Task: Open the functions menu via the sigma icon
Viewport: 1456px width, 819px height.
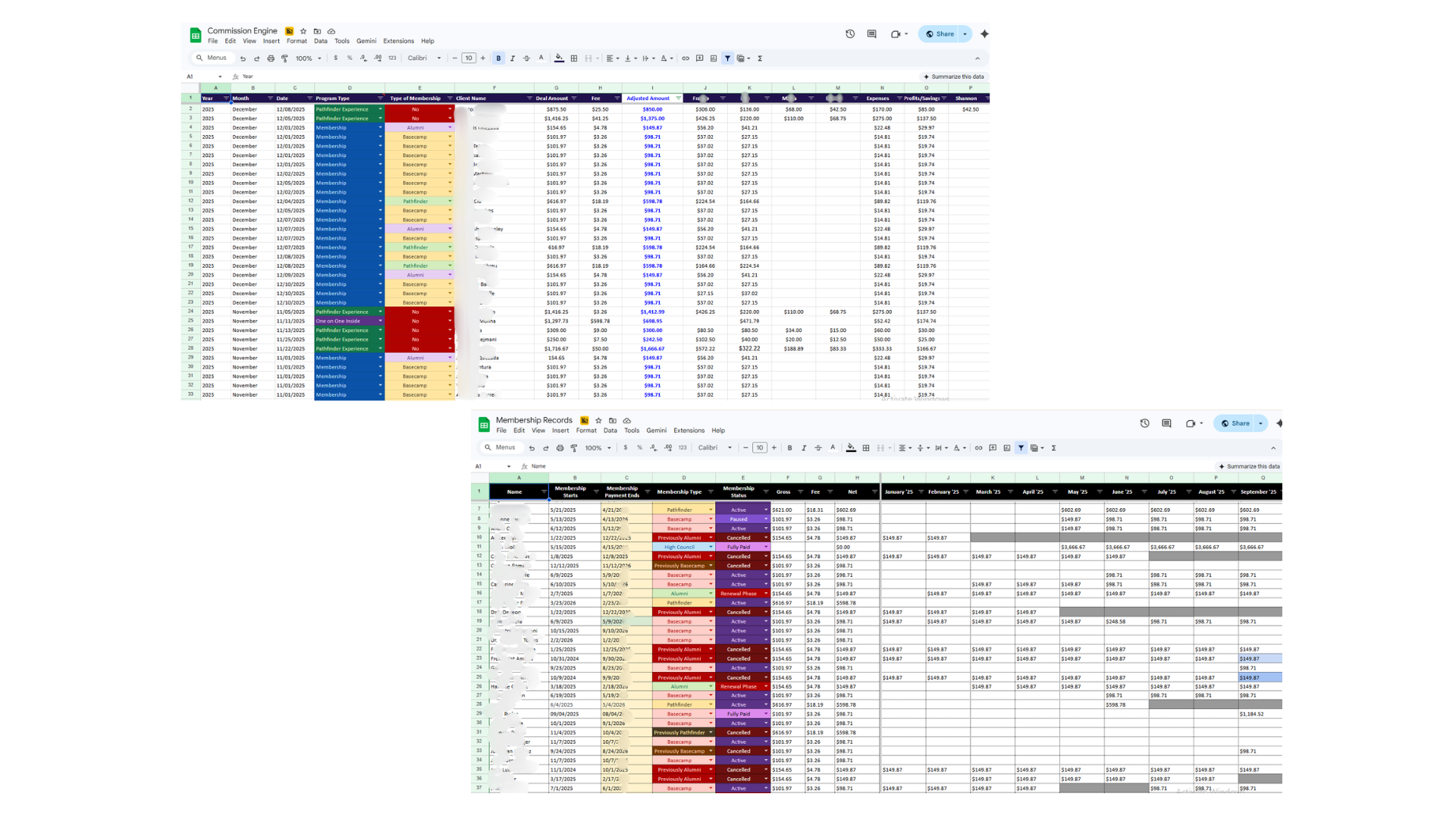Action: click(x=760, y=58)
